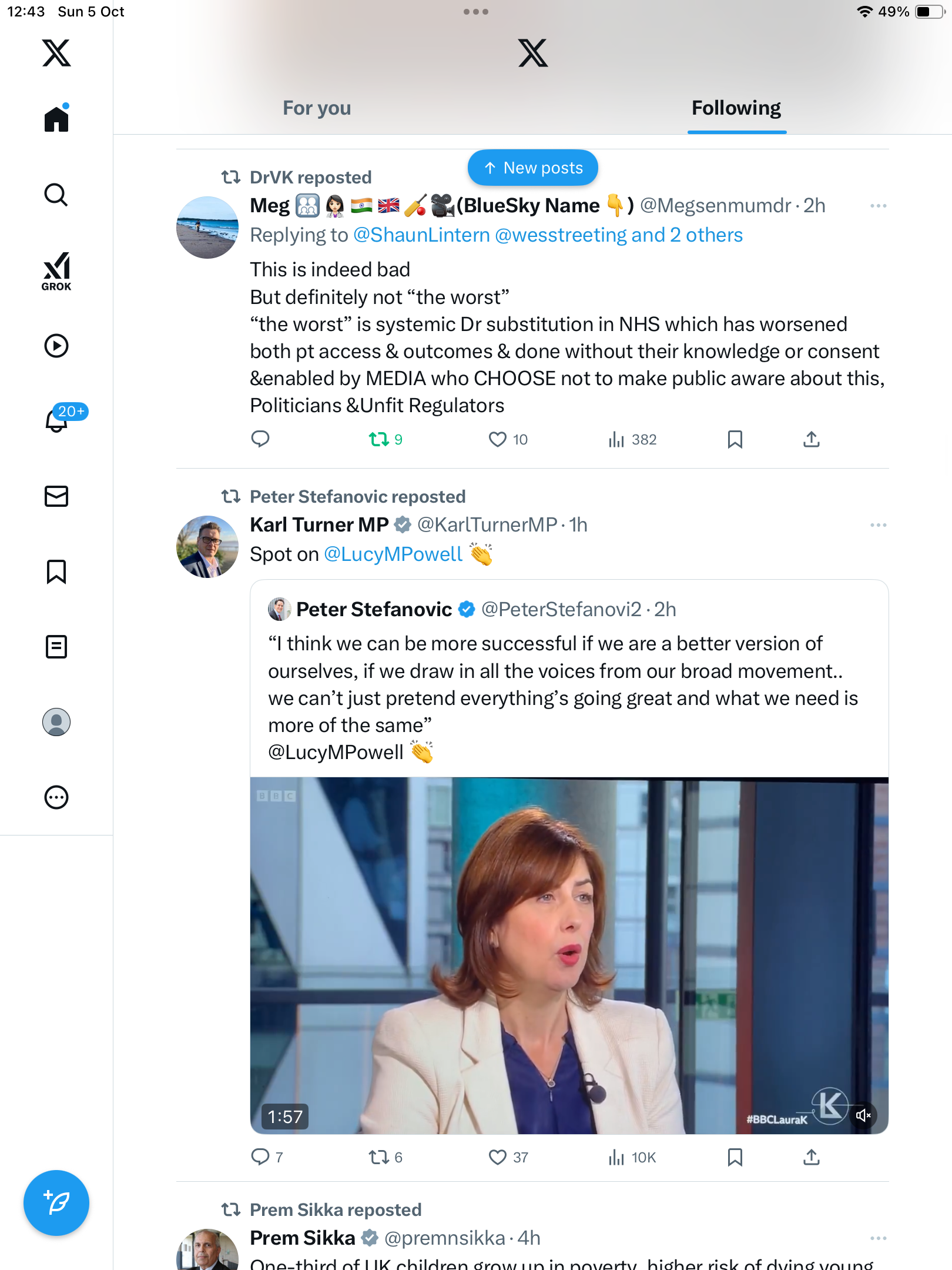
Task: Switch to the For you tab
Action: point(317,108)
